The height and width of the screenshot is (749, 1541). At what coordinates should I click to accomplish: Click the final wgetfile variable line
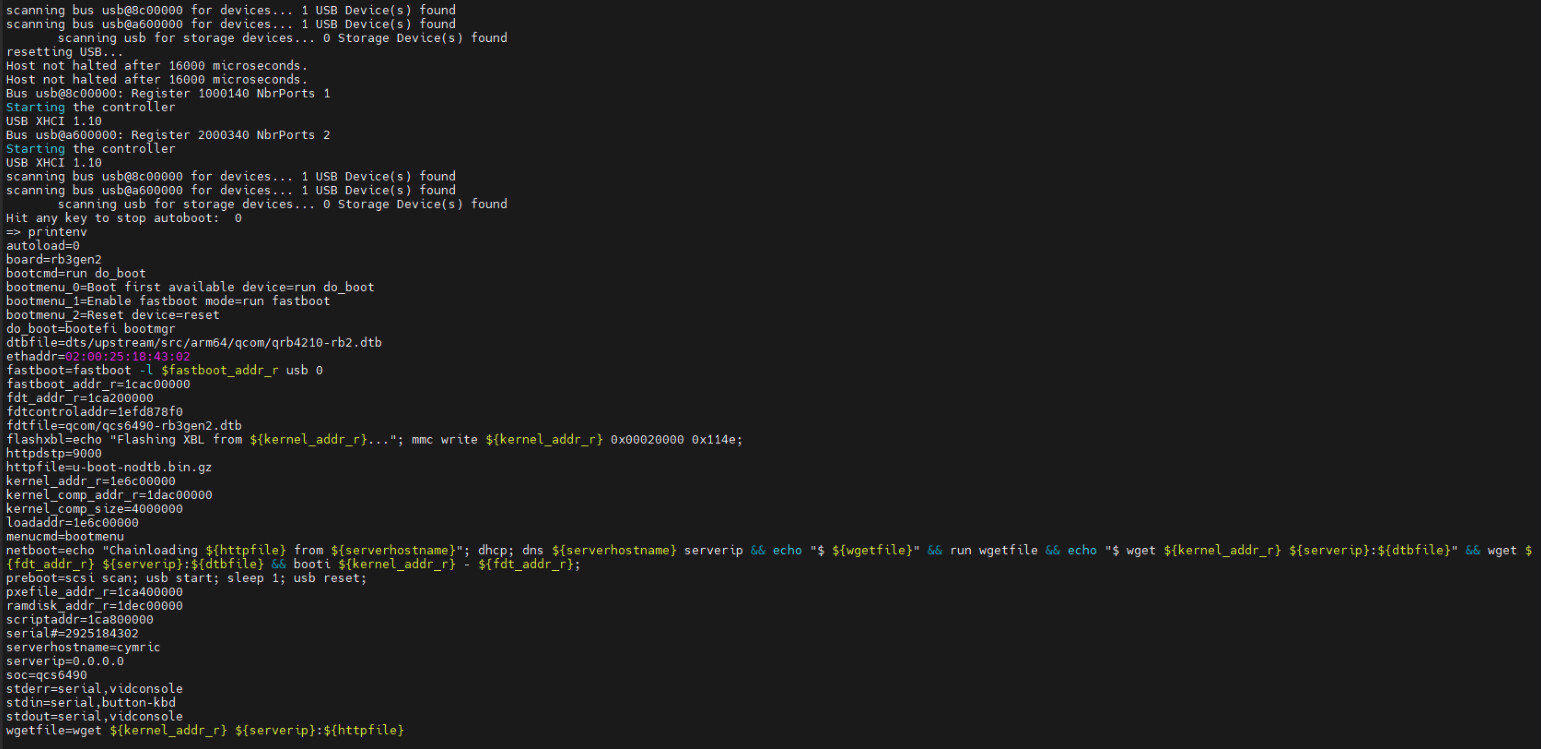click(205, 731)
